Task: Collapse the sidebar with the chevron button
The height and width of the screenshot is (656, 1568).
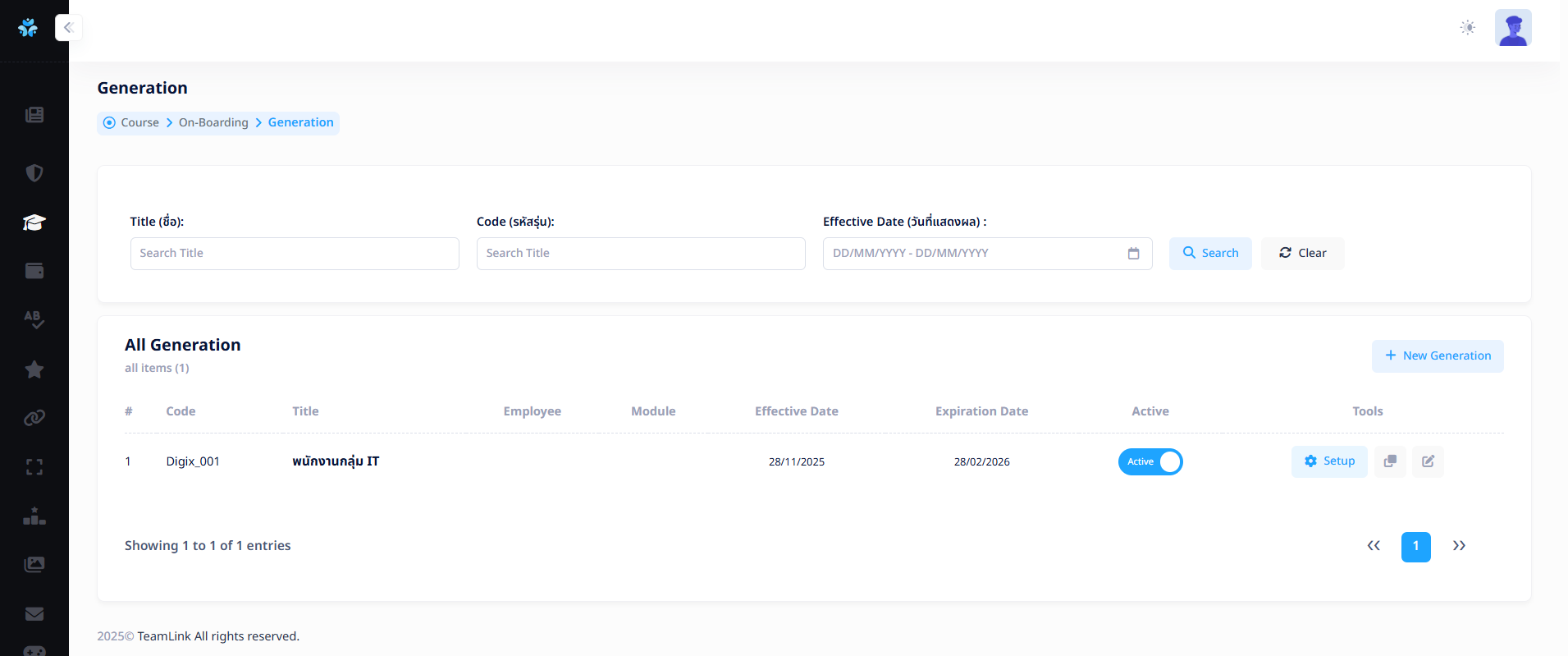Action: (x=69, y=28)
